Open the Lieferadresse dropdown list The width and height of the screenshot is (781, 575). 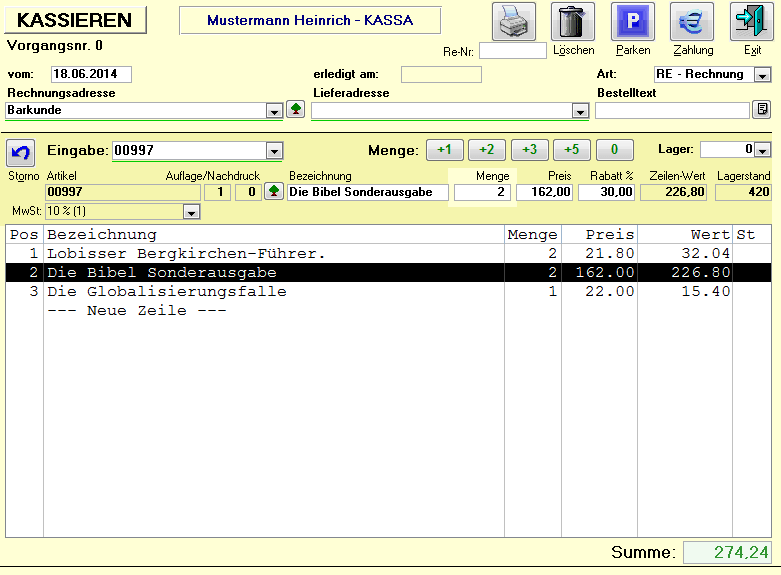pyautogui.click(x=579, y=111)
